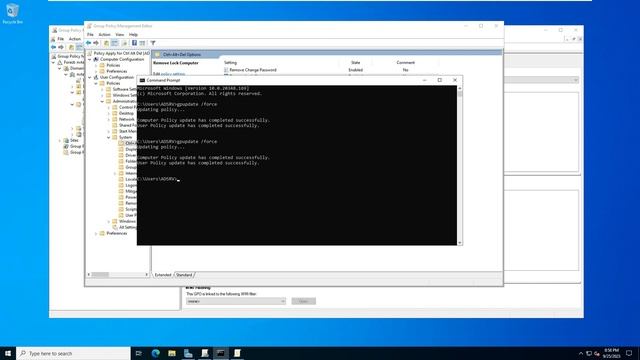The width and height of the screenshot is (640, 360).
Task: Open the notification center icon
Action: pos(629,353)
